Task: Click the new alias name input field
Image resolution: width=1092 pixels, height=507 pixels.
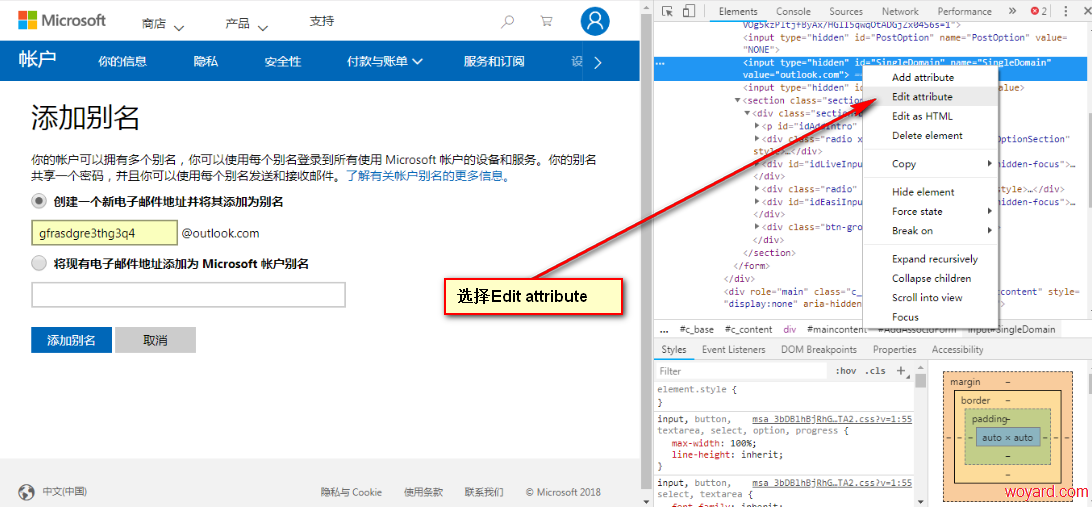Action: pyautogui.click(x=104, y=233)
